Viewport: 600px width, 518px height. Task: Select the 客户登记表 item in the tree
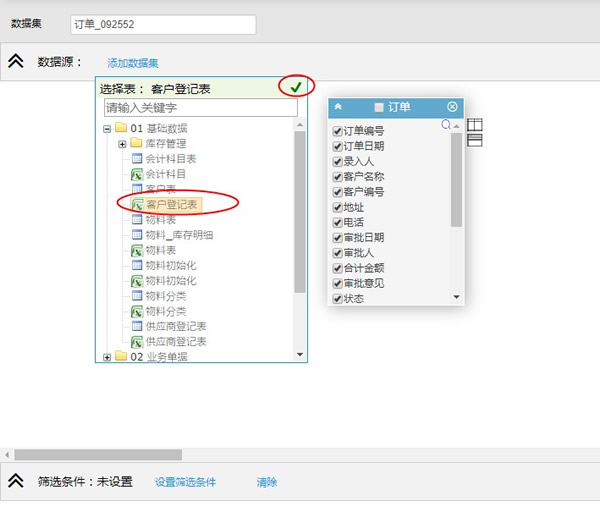(172, 204)
